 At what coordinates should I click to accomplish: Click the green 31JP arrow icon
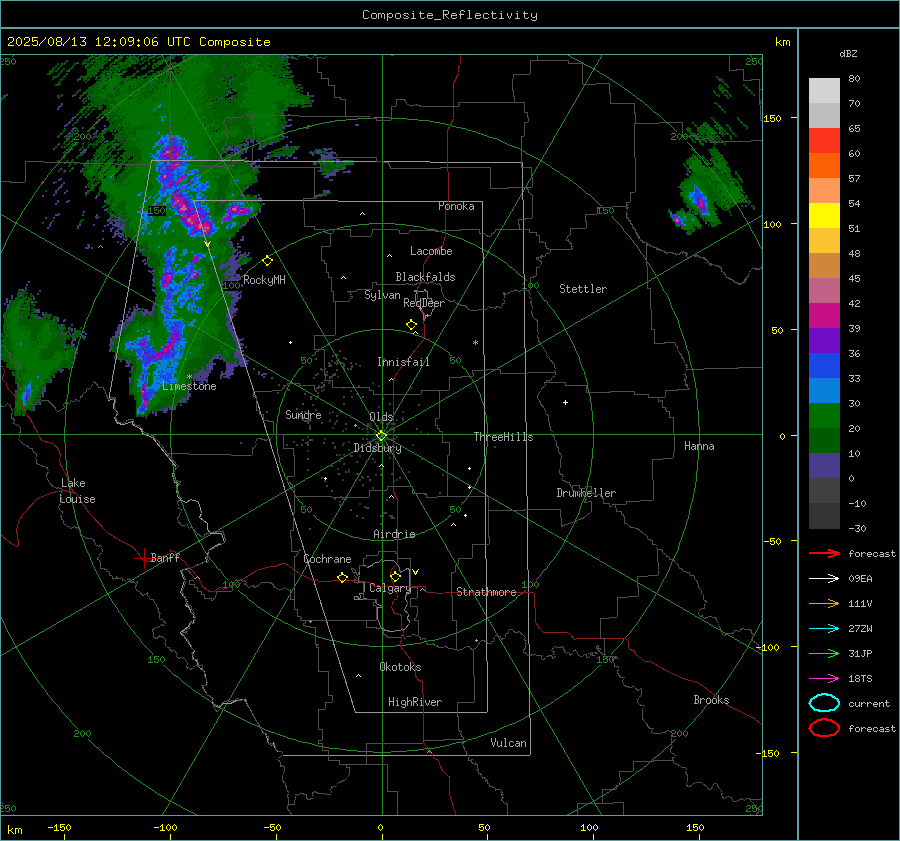[824, 653]
